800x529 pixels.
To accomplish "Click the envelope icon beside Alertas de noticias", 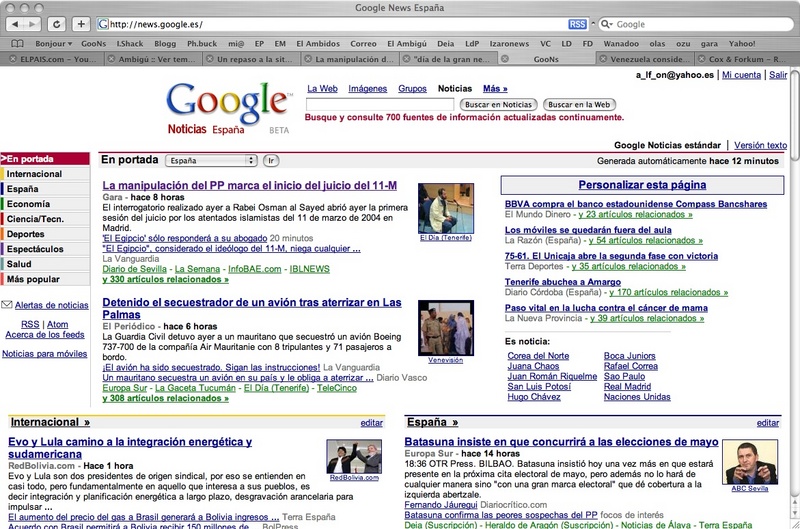I will (x=8, y=305).
